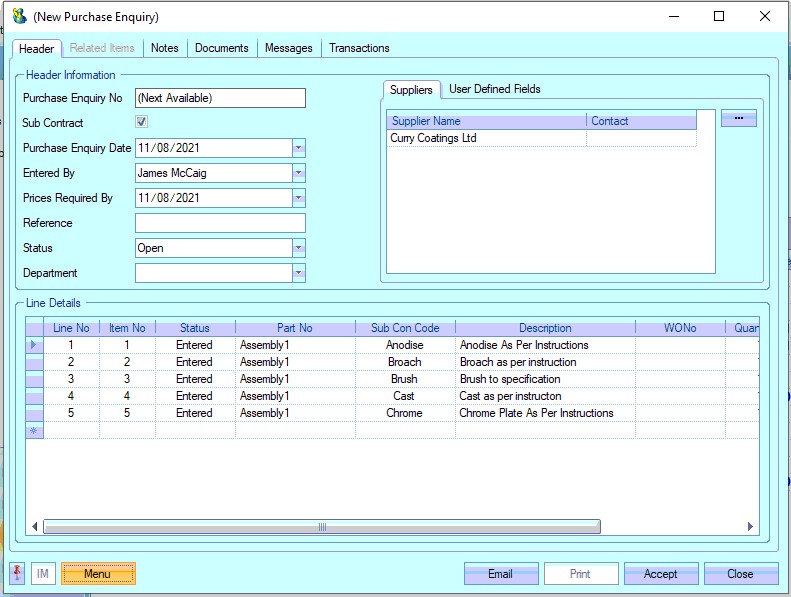Click the application icon in the title bar
791x597 pixels.
(19, 16)
